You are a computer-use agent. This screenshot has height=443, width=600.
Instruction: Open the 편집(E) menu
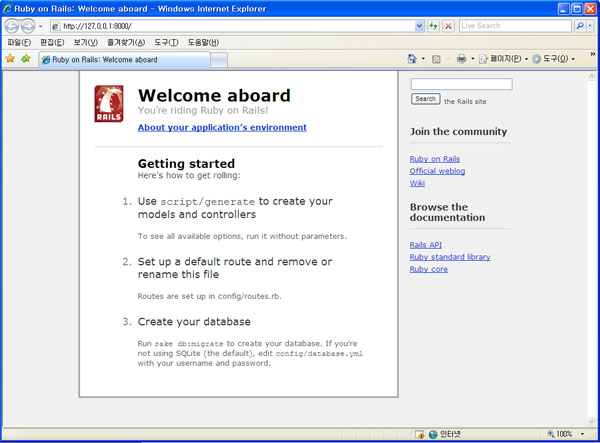coord(52,42)
